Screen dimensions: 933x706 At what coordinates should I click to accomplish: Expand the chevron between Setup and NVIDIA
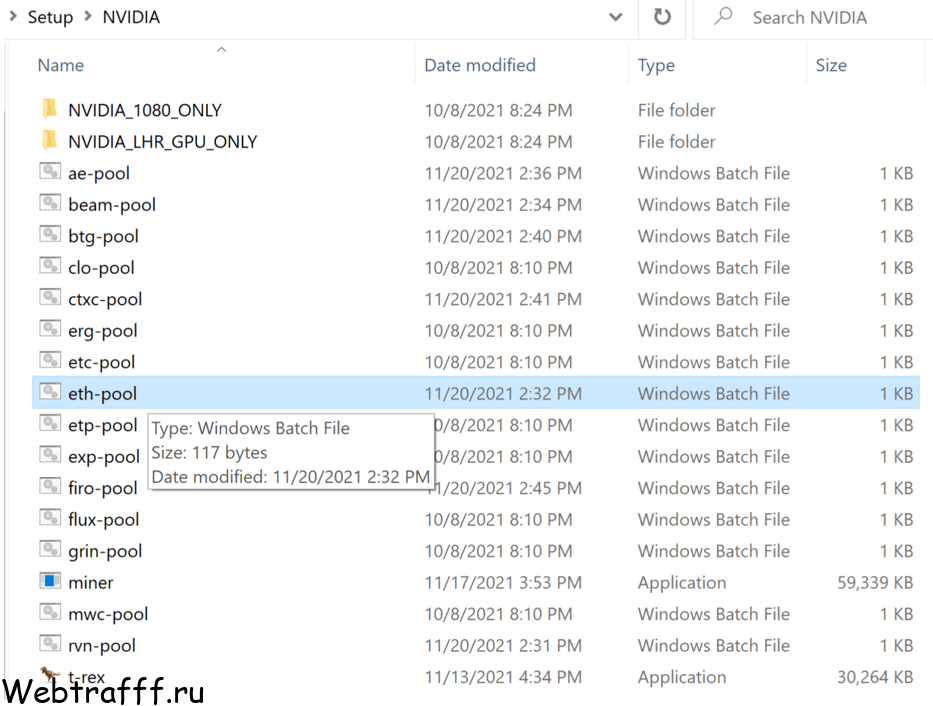88,16
